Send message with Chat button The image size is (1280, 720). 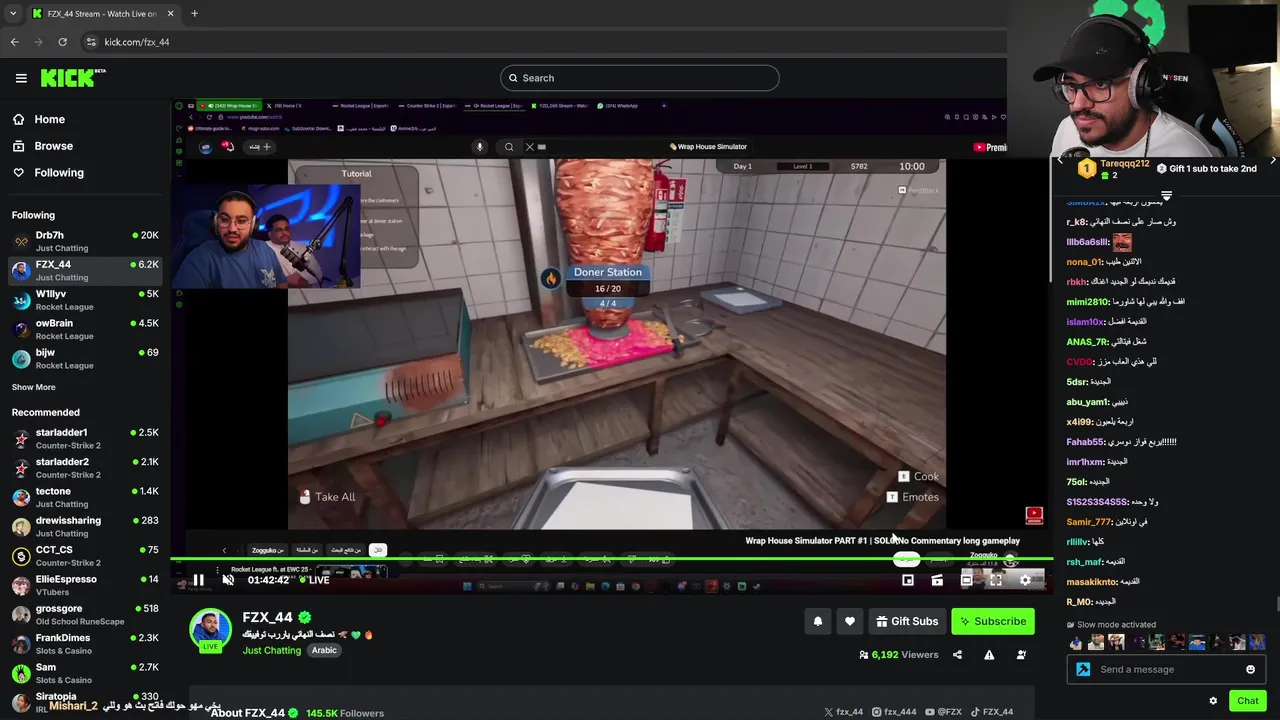1247,701
